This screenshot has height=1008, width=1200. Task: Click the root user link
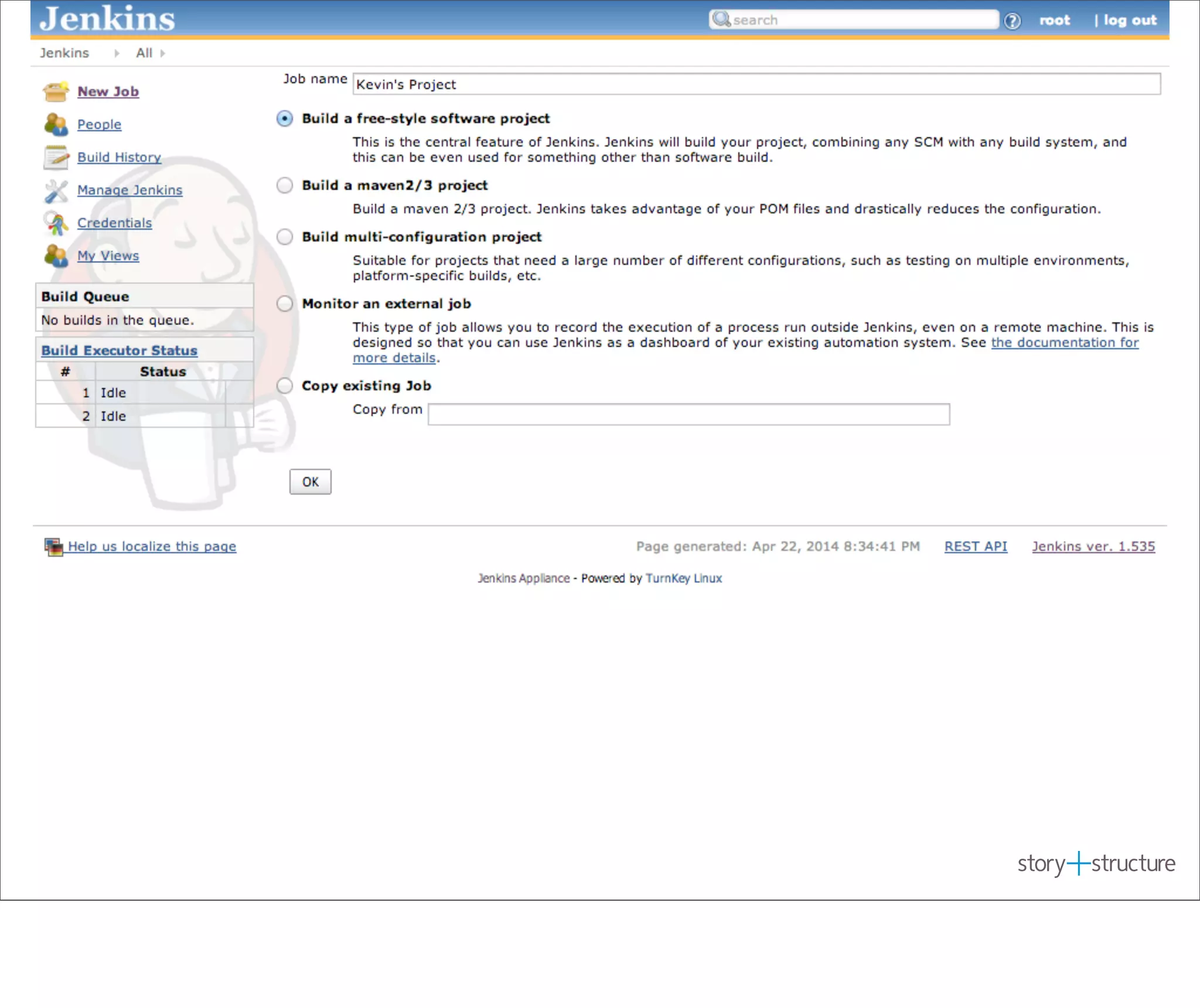(1055, 21)
